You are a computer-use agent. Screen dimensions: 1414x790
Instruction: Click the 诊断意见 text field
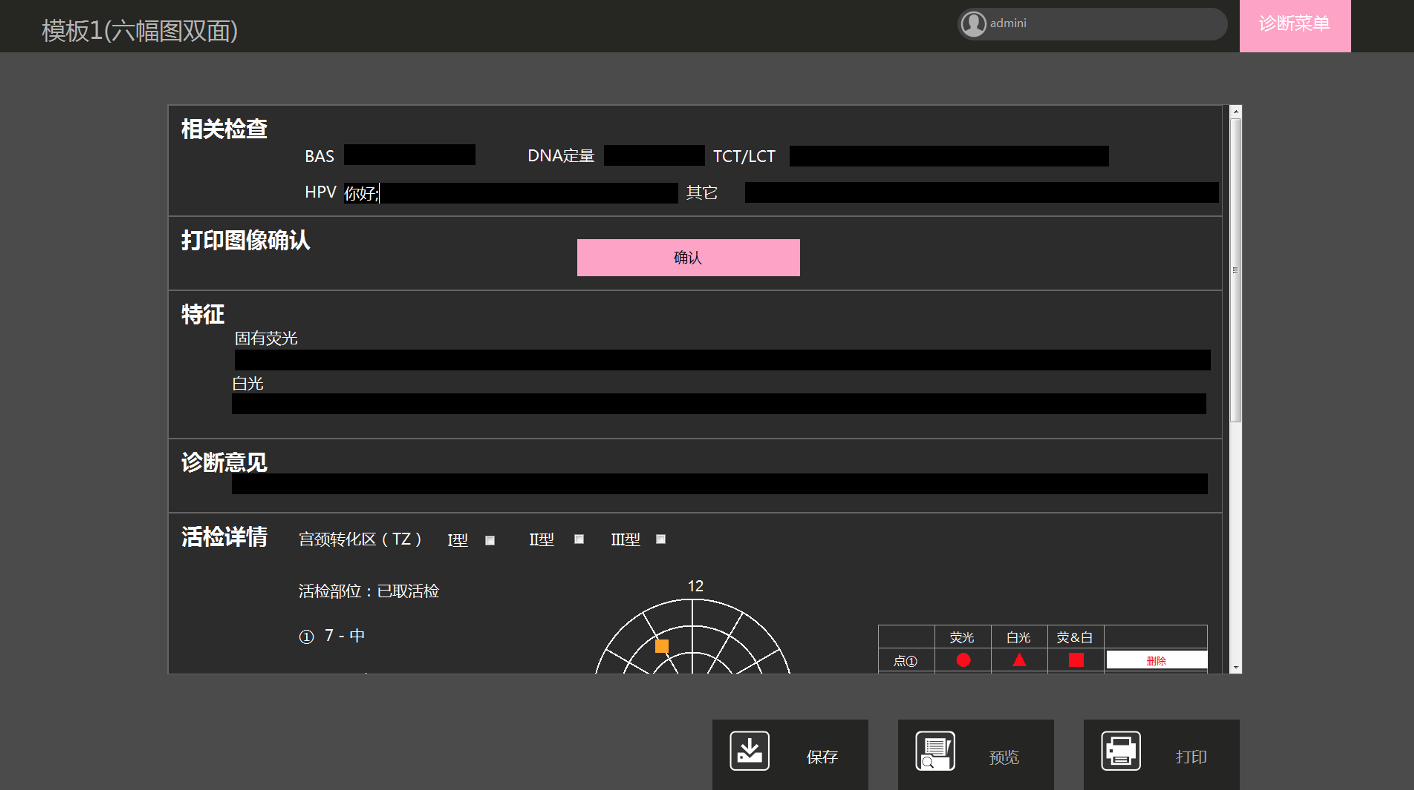tap(720, 483)
